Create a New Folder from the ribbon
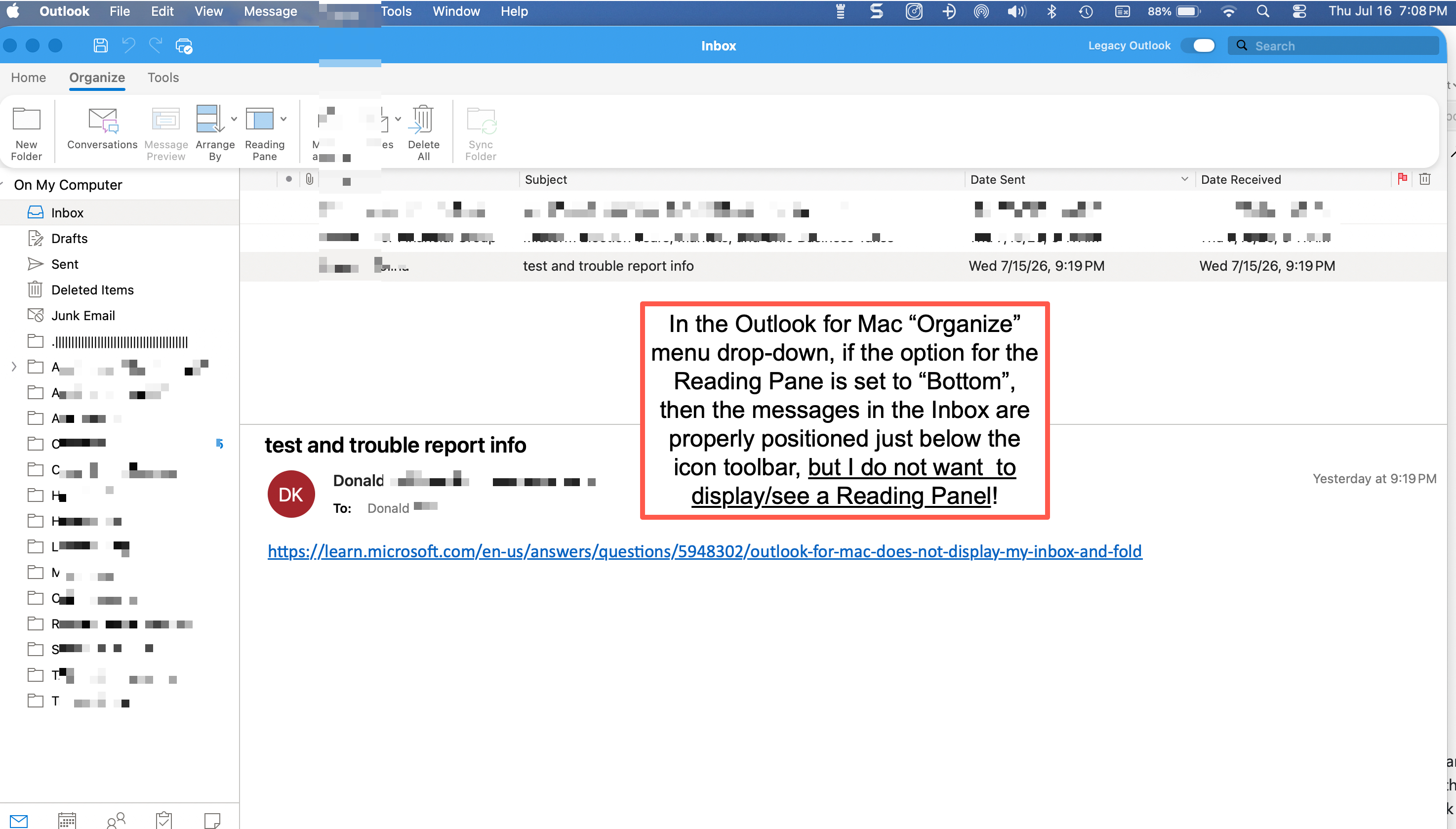Image resolution: width=1456 pixels, height=829 pixels. click(26, 134)
